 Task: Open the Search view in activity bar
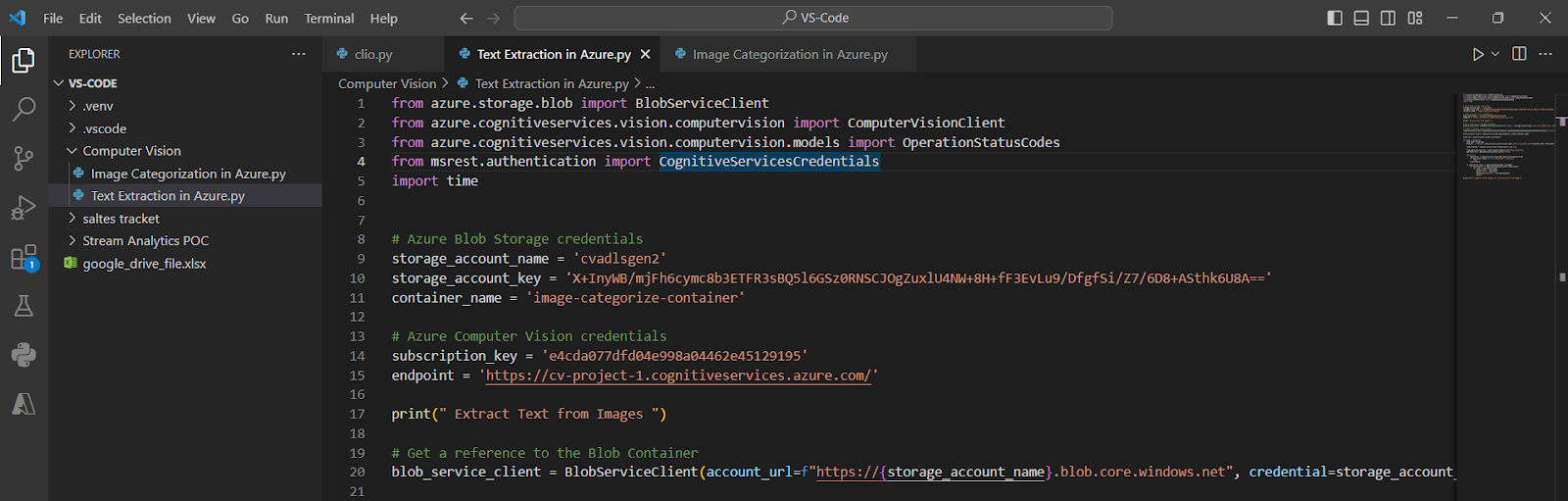24,109
